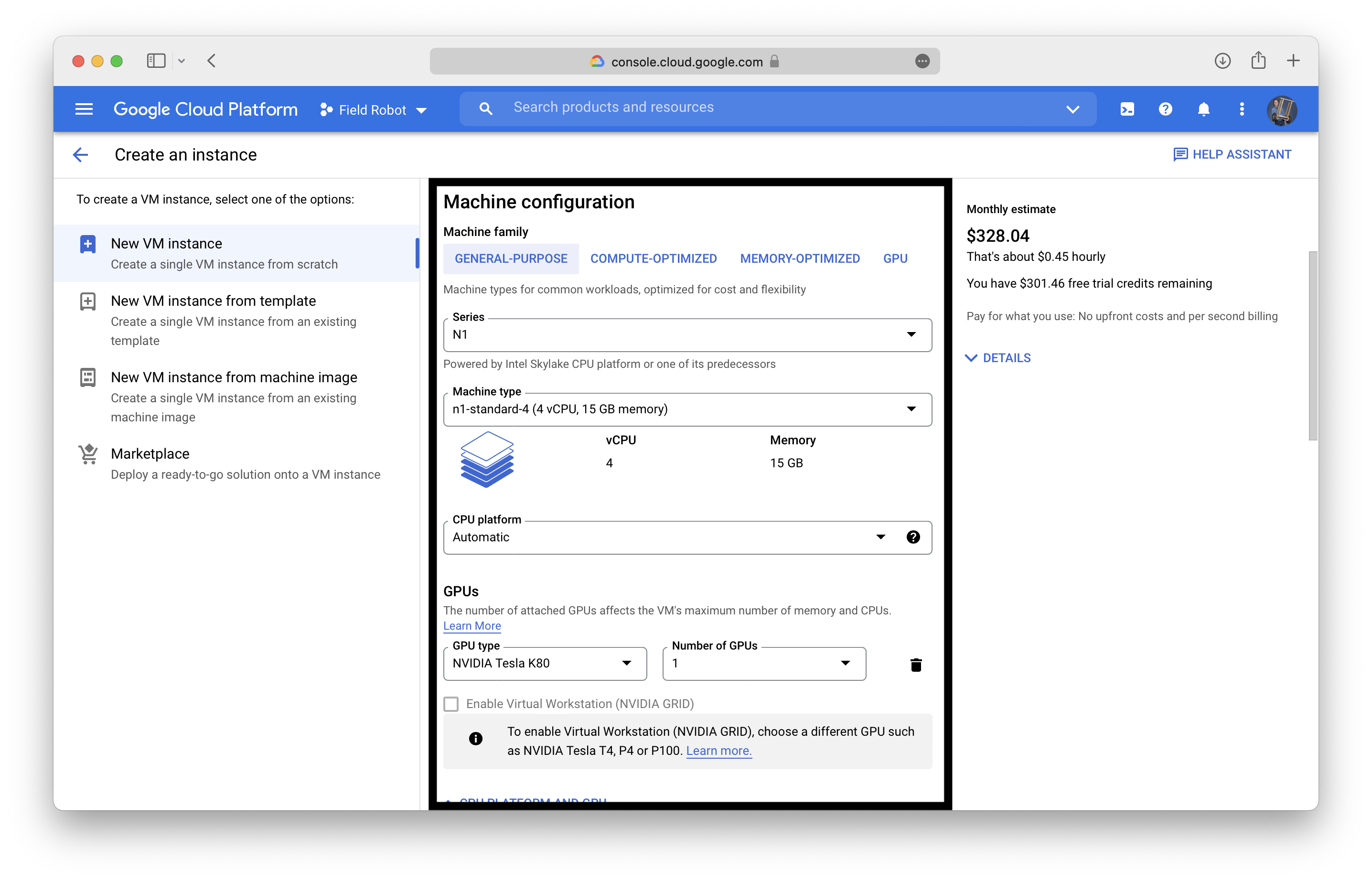Image resolution: width=1372 pixels, height=881 pixels.
Task: Open Safari downloads icon
Action: 1222,61
